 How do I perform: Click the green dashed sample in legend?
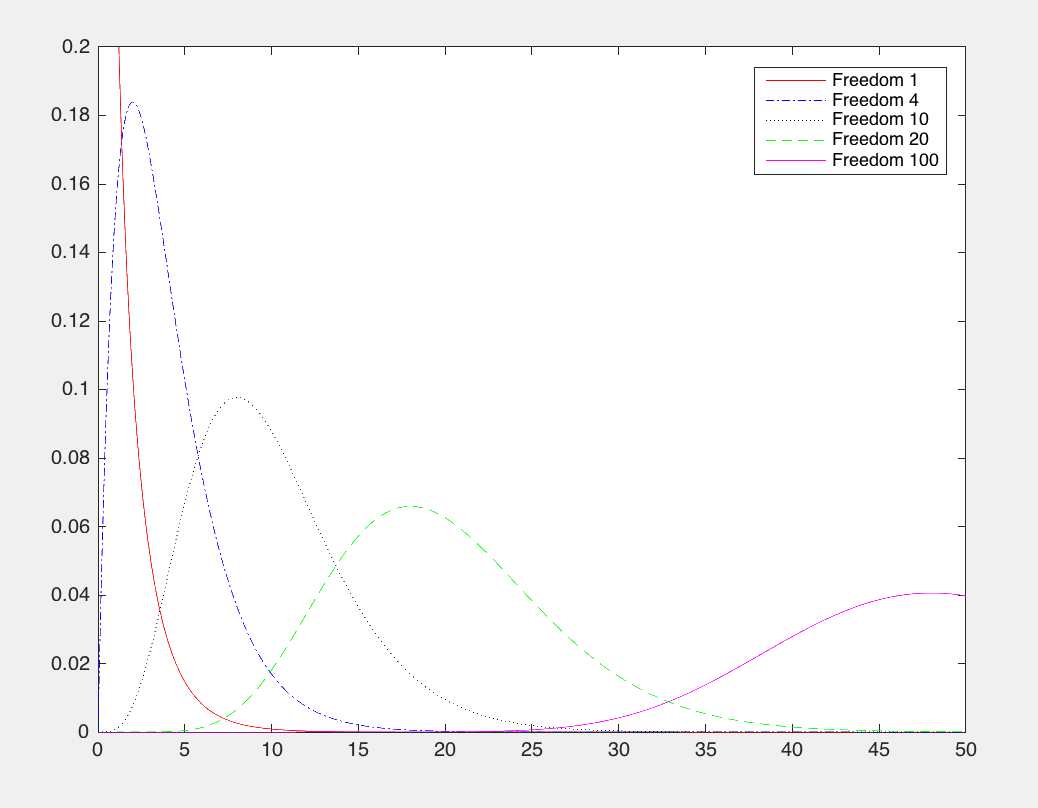(x=795, y=140)
